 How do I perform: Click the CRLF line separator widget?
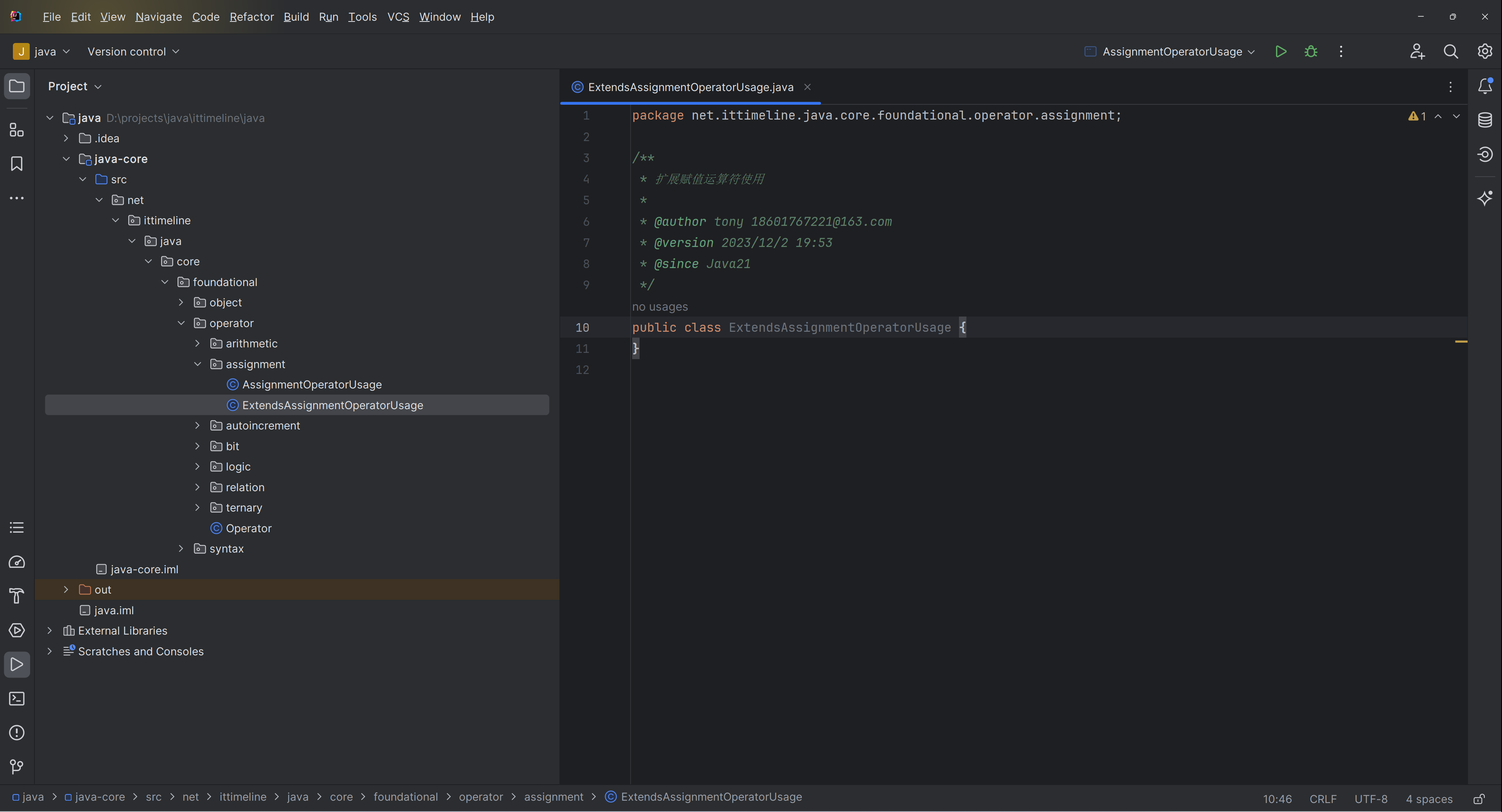1323,799
